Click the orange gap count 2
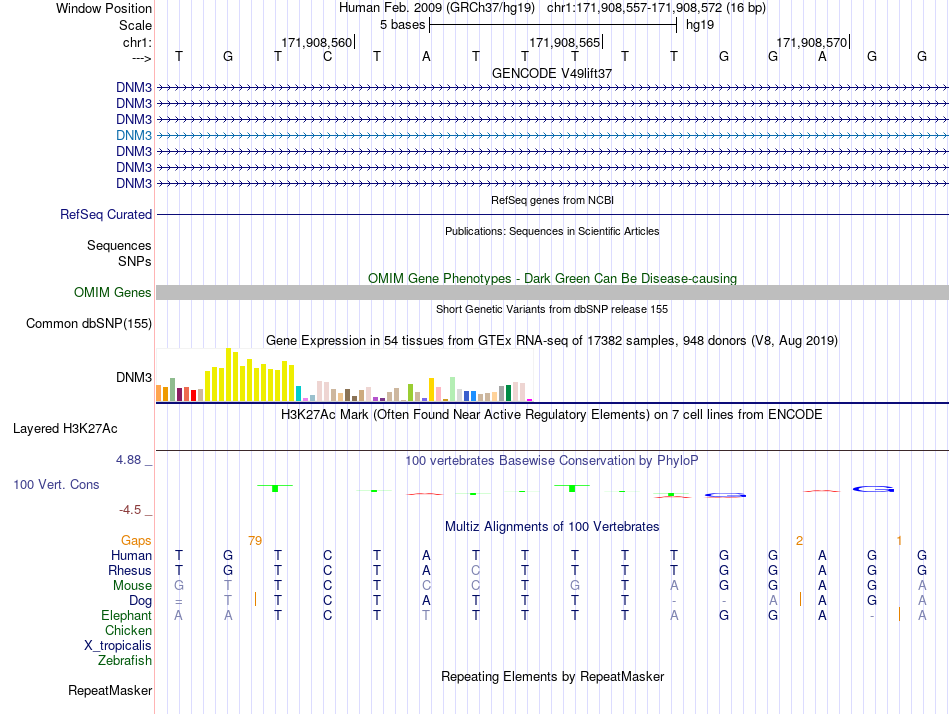950x714 pixels. 799,540
